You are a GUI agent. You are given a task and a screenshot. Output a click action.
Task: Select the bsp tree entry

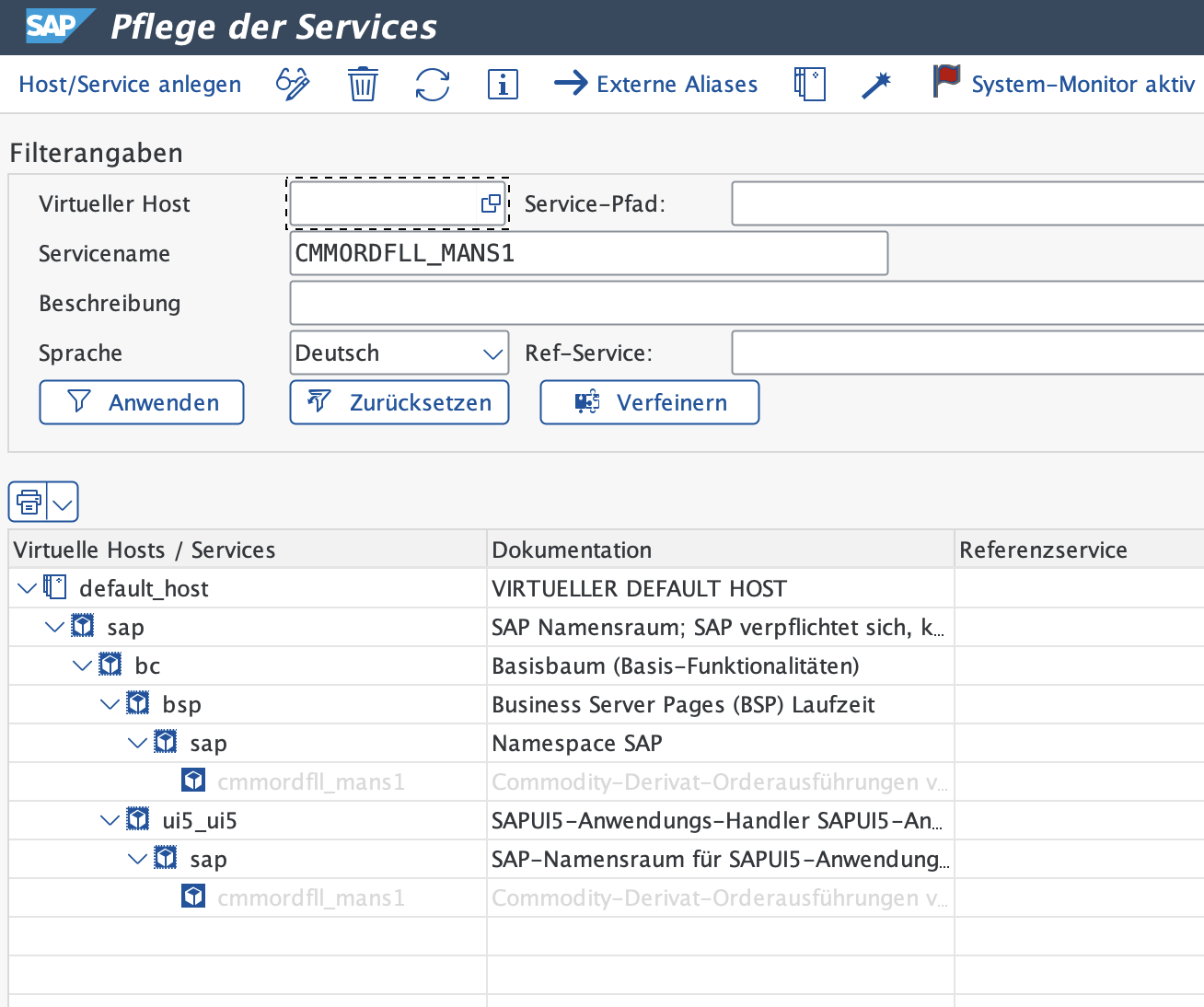pos(181,704)
